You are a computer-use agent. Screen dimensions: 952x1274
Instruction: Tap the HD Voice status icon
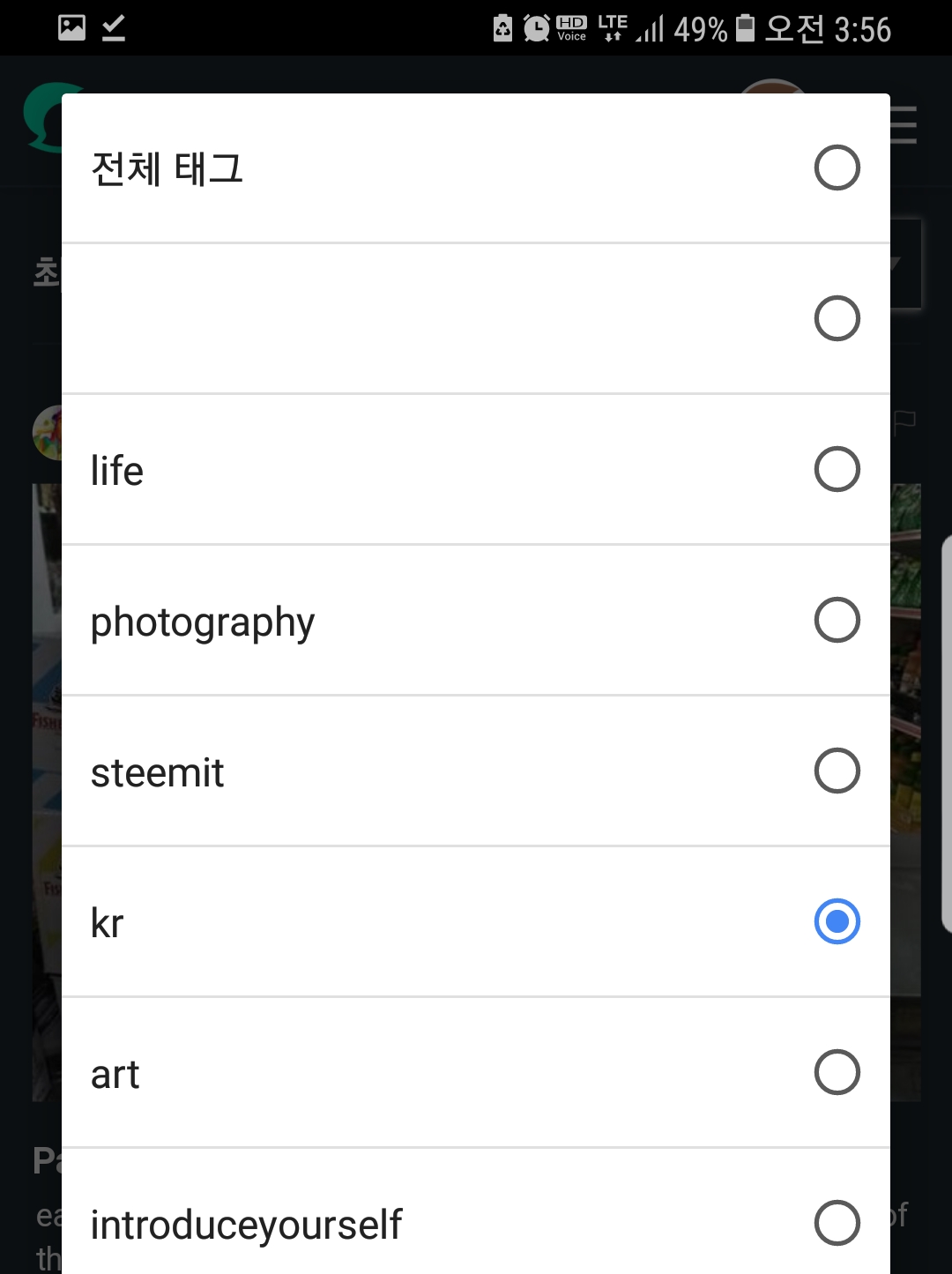click(x=571, y=28)
